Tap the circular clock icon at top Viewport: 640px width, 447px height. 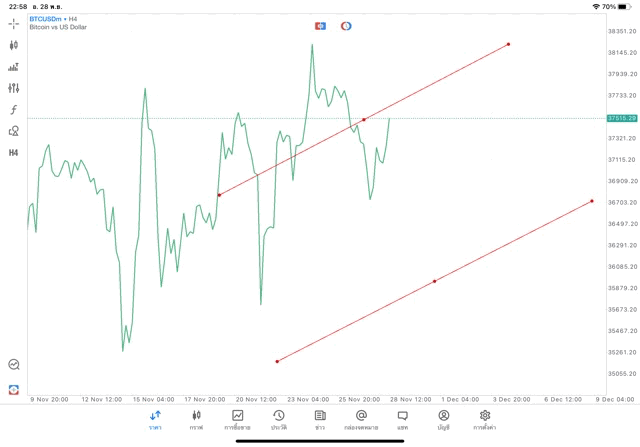(x=346, y=26)
